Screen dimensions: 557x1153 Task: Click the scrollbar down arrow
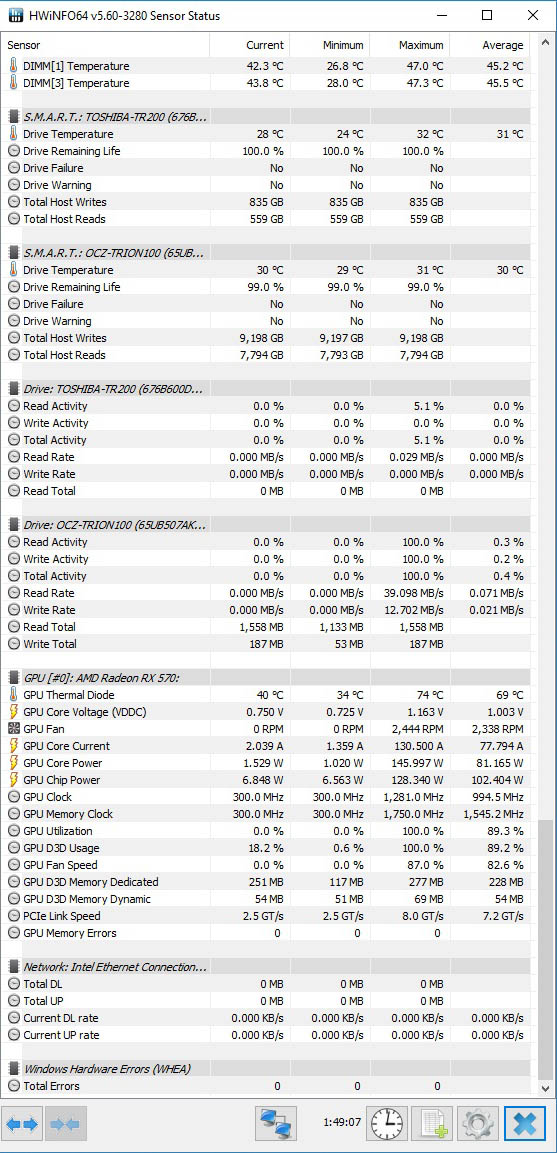click(545, 1088)
